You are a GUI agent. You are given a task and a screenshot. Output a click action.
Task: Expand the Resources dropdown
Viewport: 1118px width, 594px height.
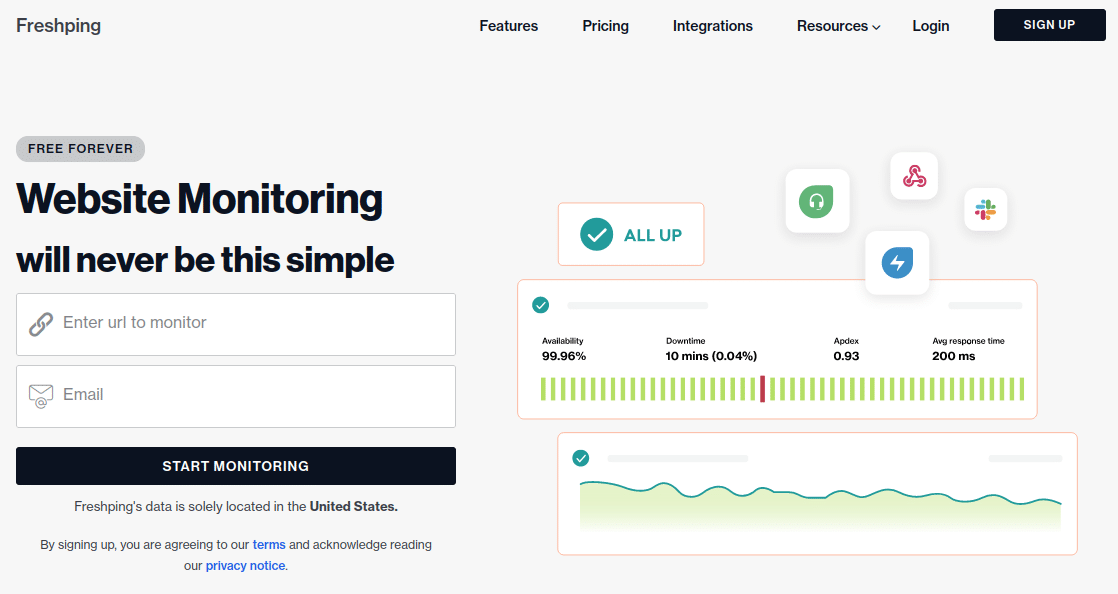pos(838,26)
